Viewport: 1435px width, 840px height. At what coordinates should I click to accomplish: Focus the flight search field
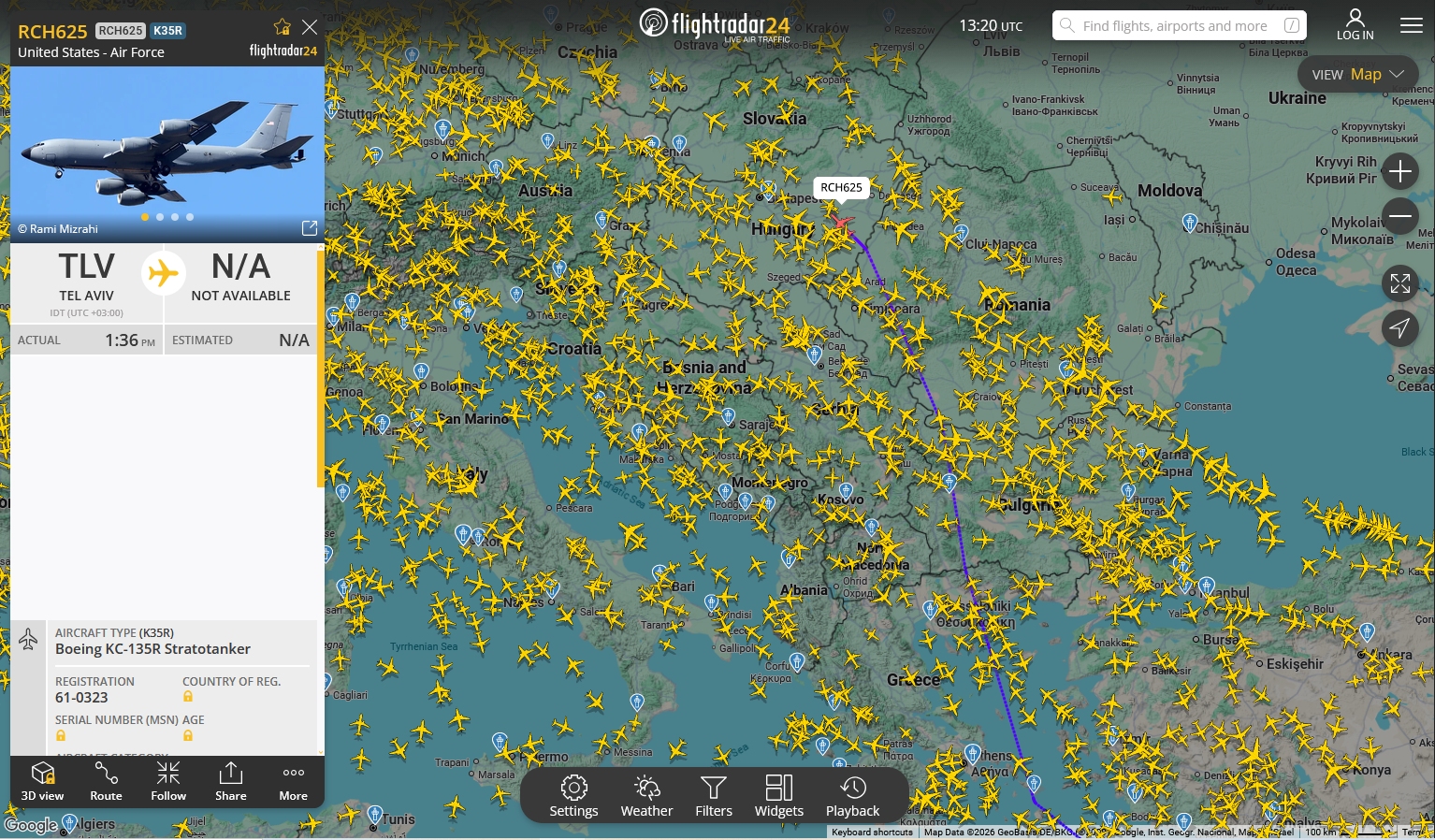pos(1179,25)
